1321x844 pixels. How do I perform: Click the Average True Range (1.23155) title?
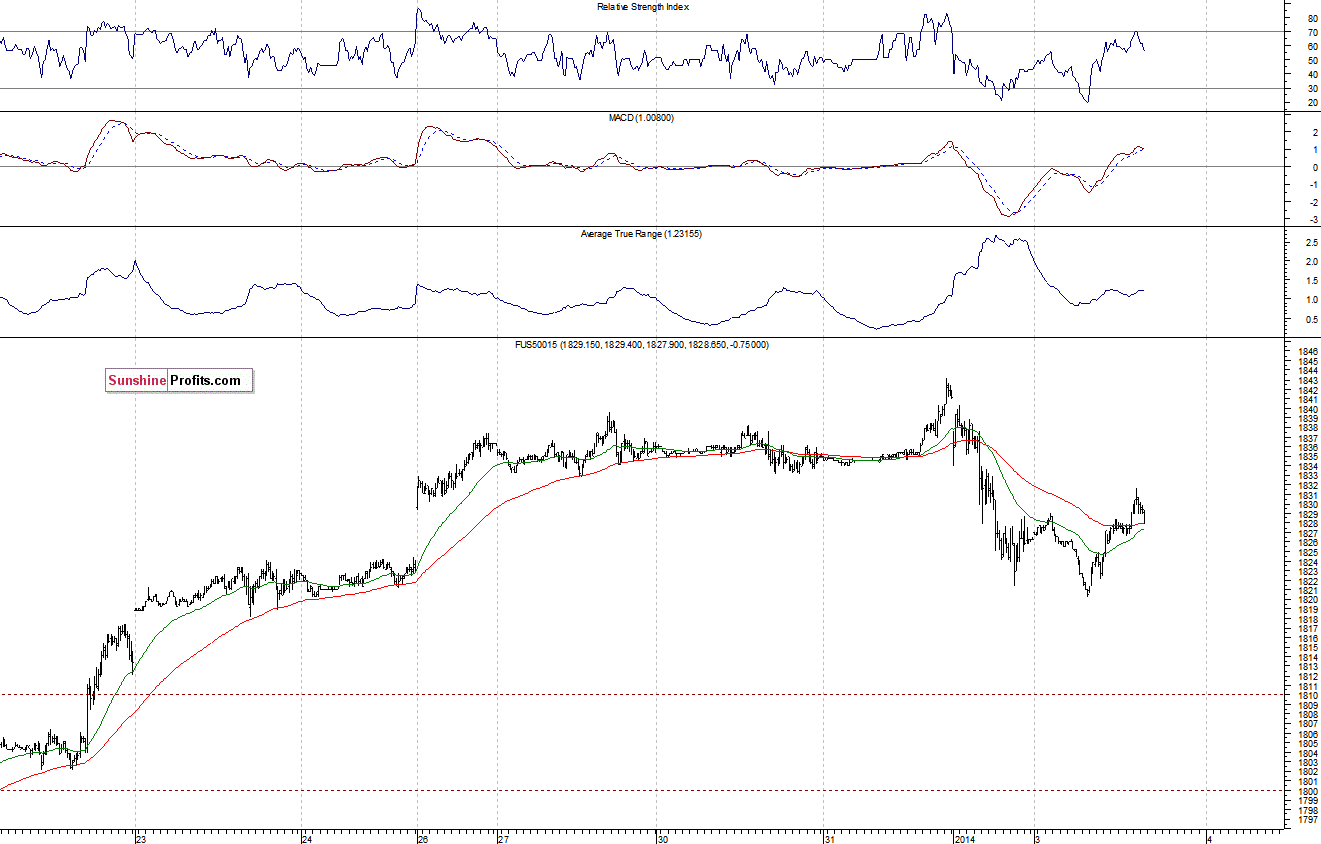[642, 234]
